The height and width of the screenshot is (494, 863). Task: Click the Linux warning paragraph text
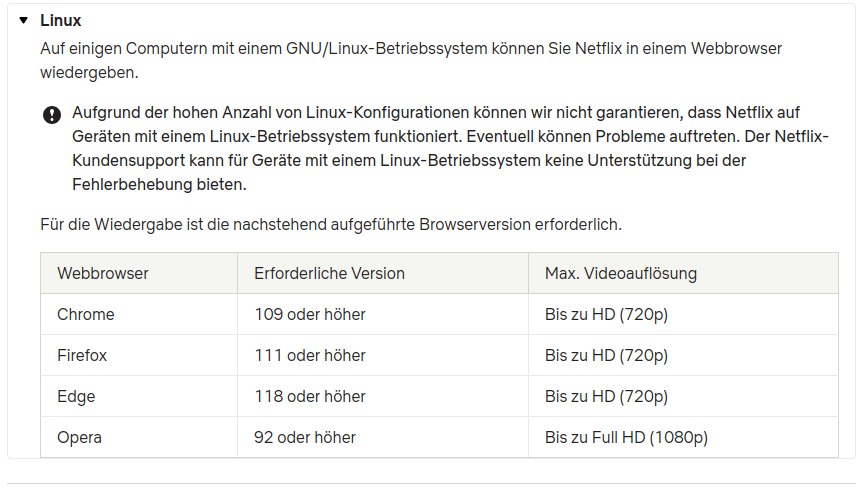pos(450,149)
